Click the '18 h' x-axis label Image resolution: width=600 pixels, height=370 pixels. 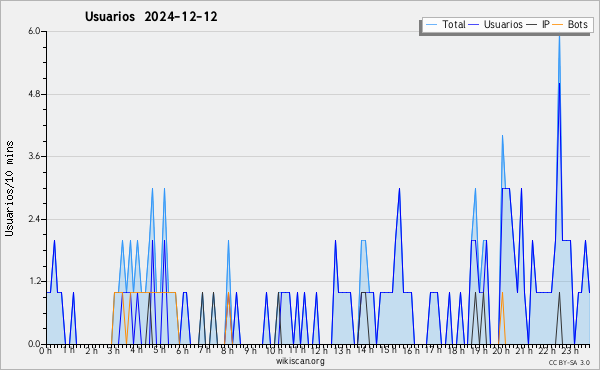tap(456, 350)
